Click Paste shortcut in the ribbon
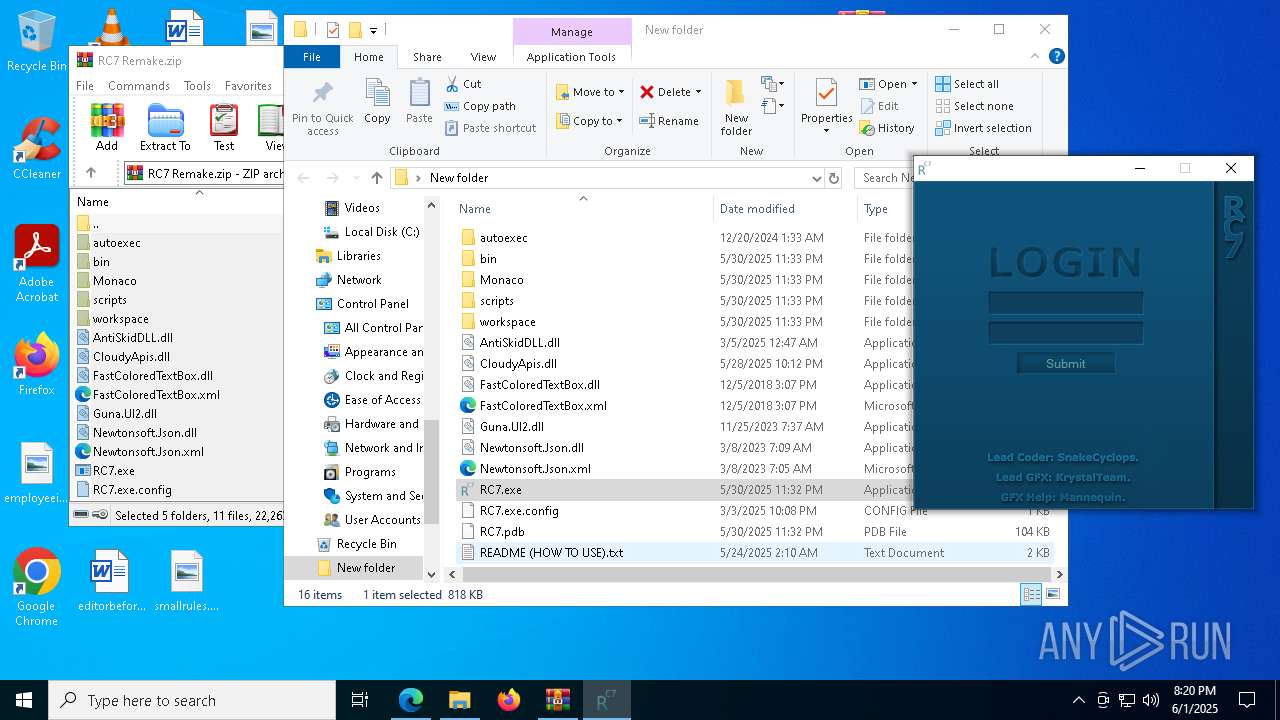 tap(490, 128)
